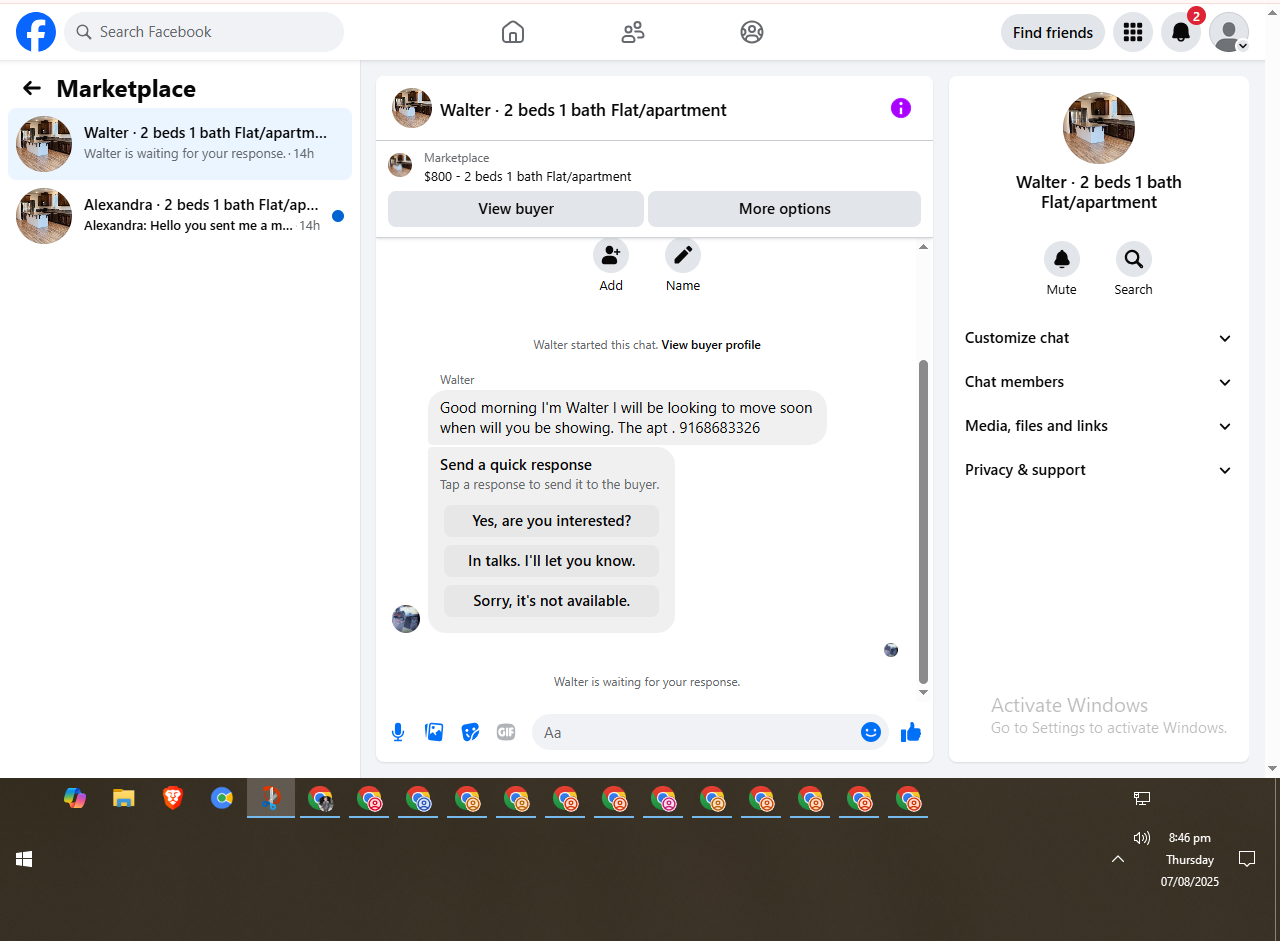Expand the Customize chat section
The image size is (1280, 941).
pos(1099,338)
